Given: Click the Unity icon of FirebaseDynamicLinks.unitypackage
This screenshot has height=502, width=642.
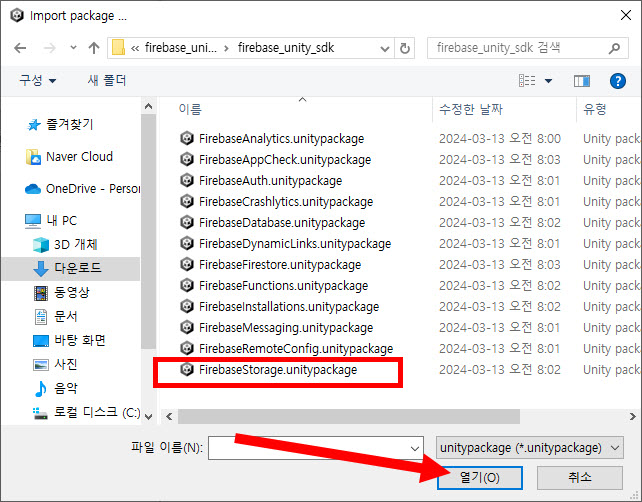Looking at the screenshot, I should [187, 243].
